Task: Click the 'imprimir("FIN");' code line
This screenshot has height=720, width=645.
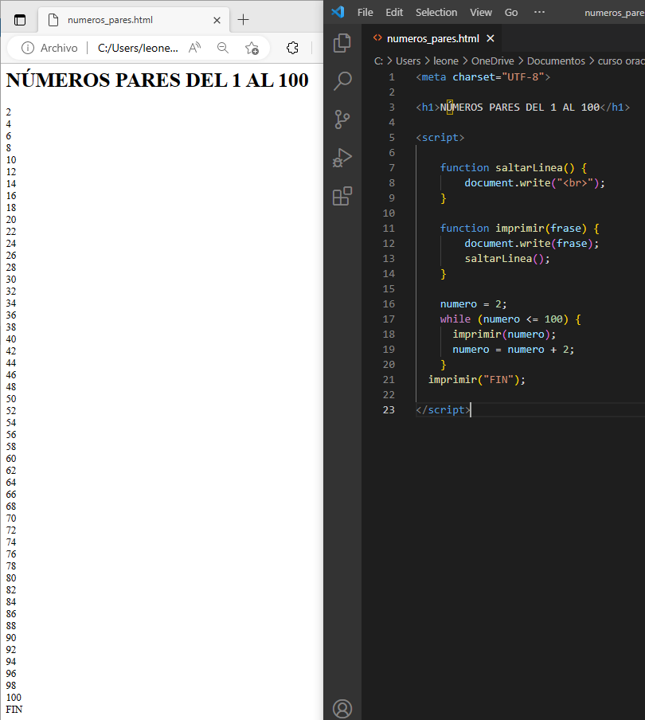Action: pyautogui.click(x=477, y=380)
